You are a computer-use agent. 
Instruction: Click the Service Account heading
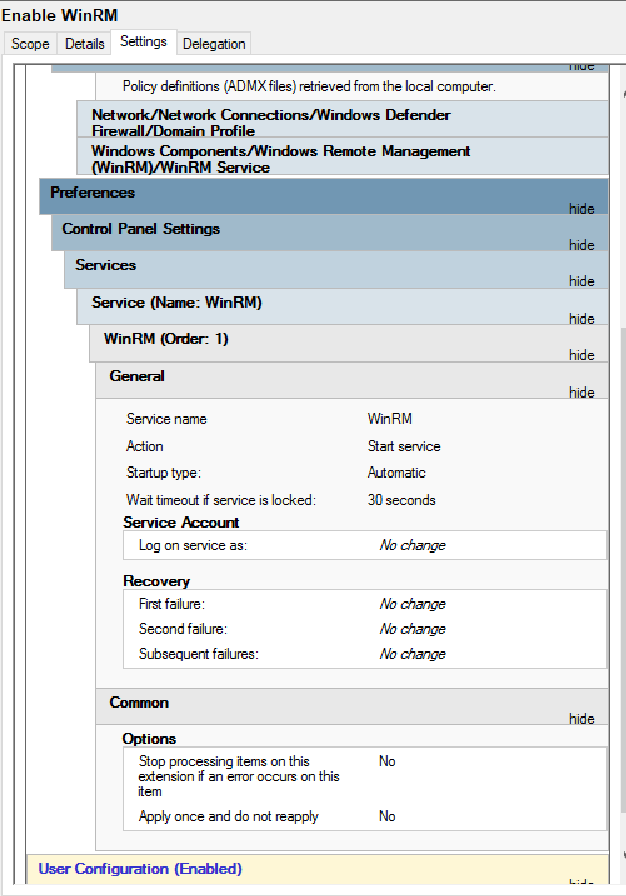click(x=181, y=522)
